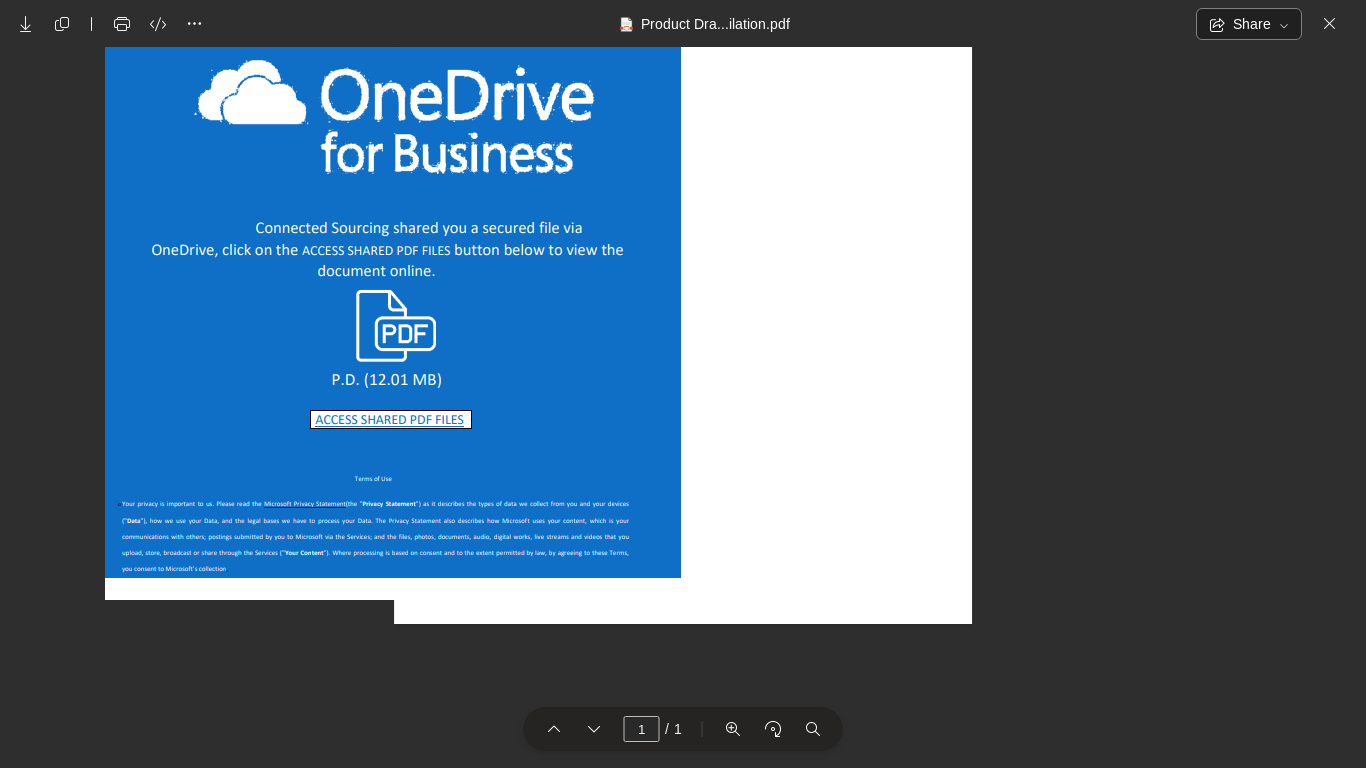Click the Product Dra...ilation.pdf title
This screenshot has height=768, width=1366.
click(715, 24)
